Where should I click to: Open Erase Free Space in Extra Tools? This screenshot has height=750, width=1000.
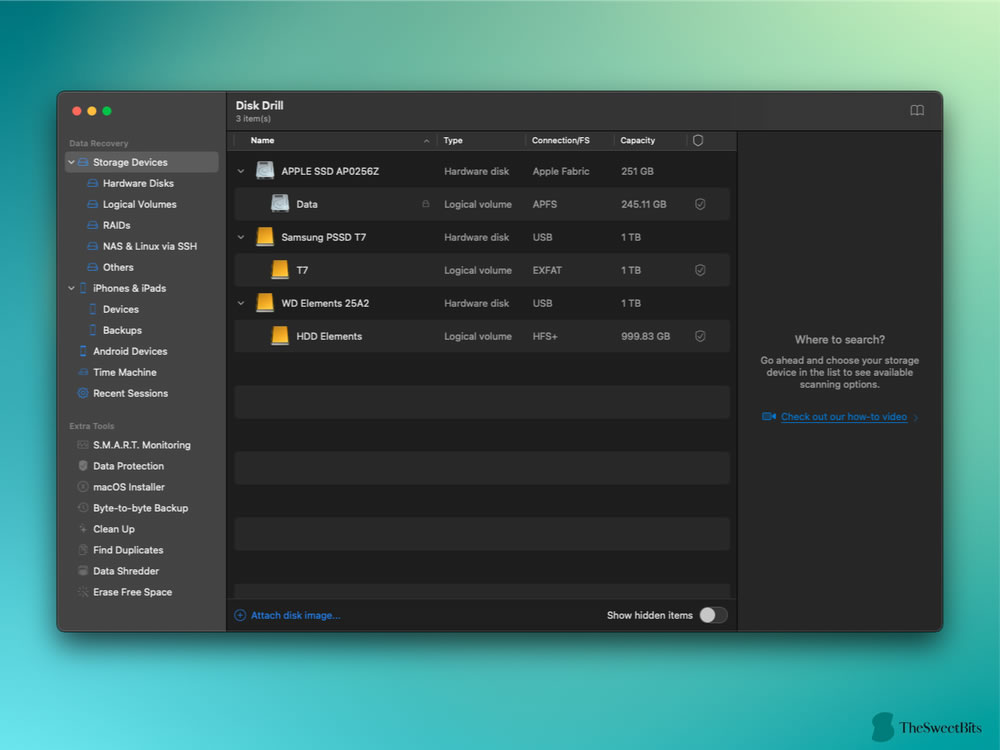pos(132,592)
